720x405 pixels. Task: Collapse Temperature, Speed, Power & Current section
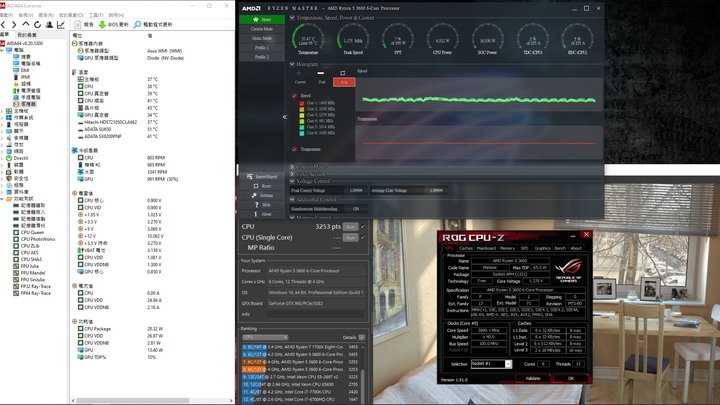click(292, 17)
